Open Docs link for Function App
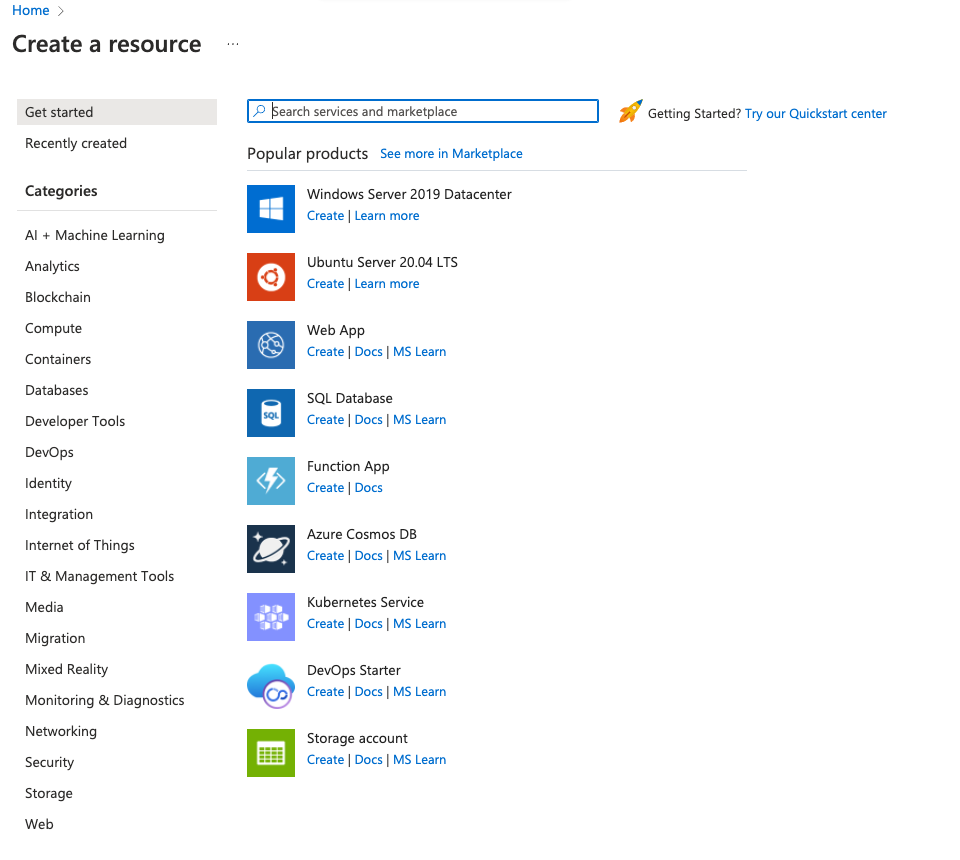 [368, 488]
